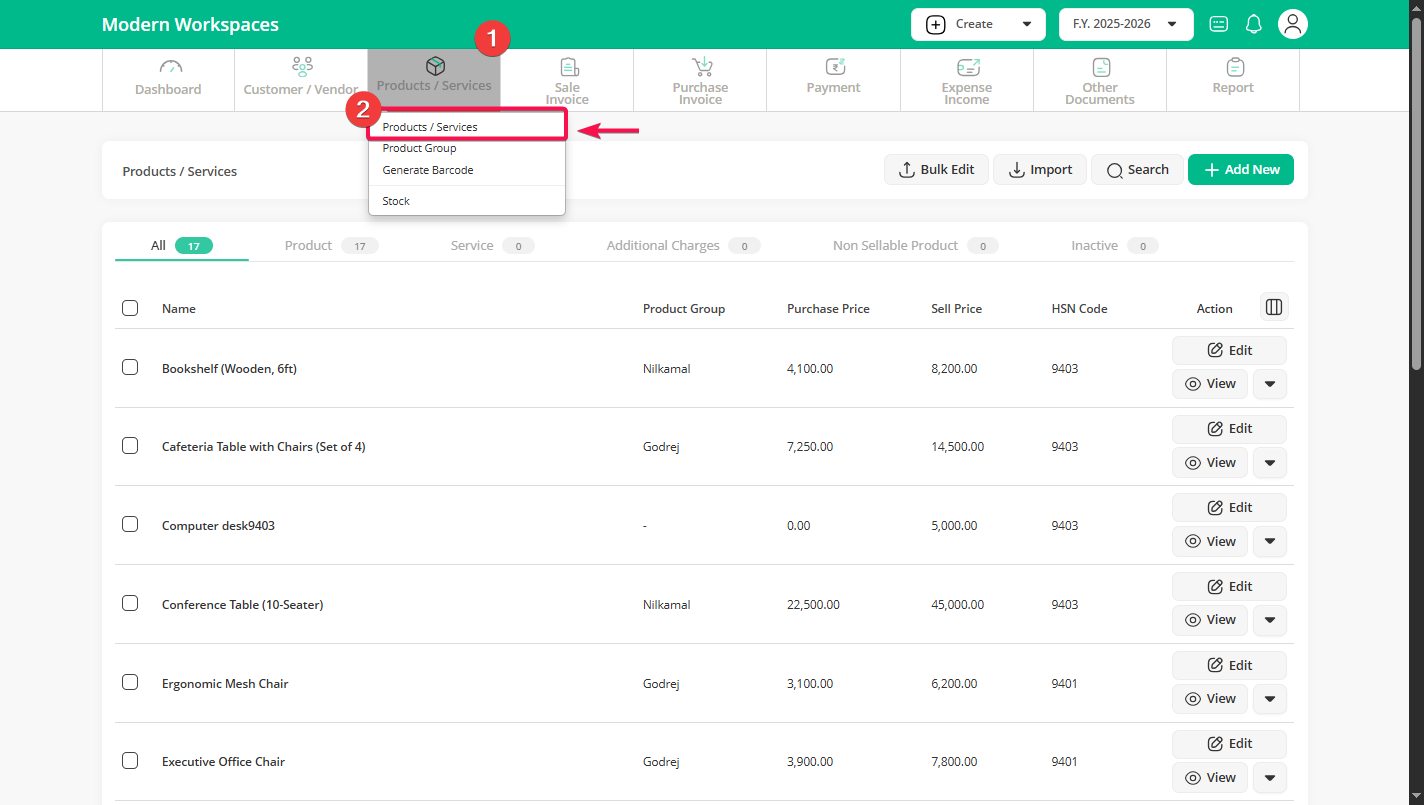Click the Sale Invoice icon
Screen dimensions: 1424x805
tap(568, 67)
